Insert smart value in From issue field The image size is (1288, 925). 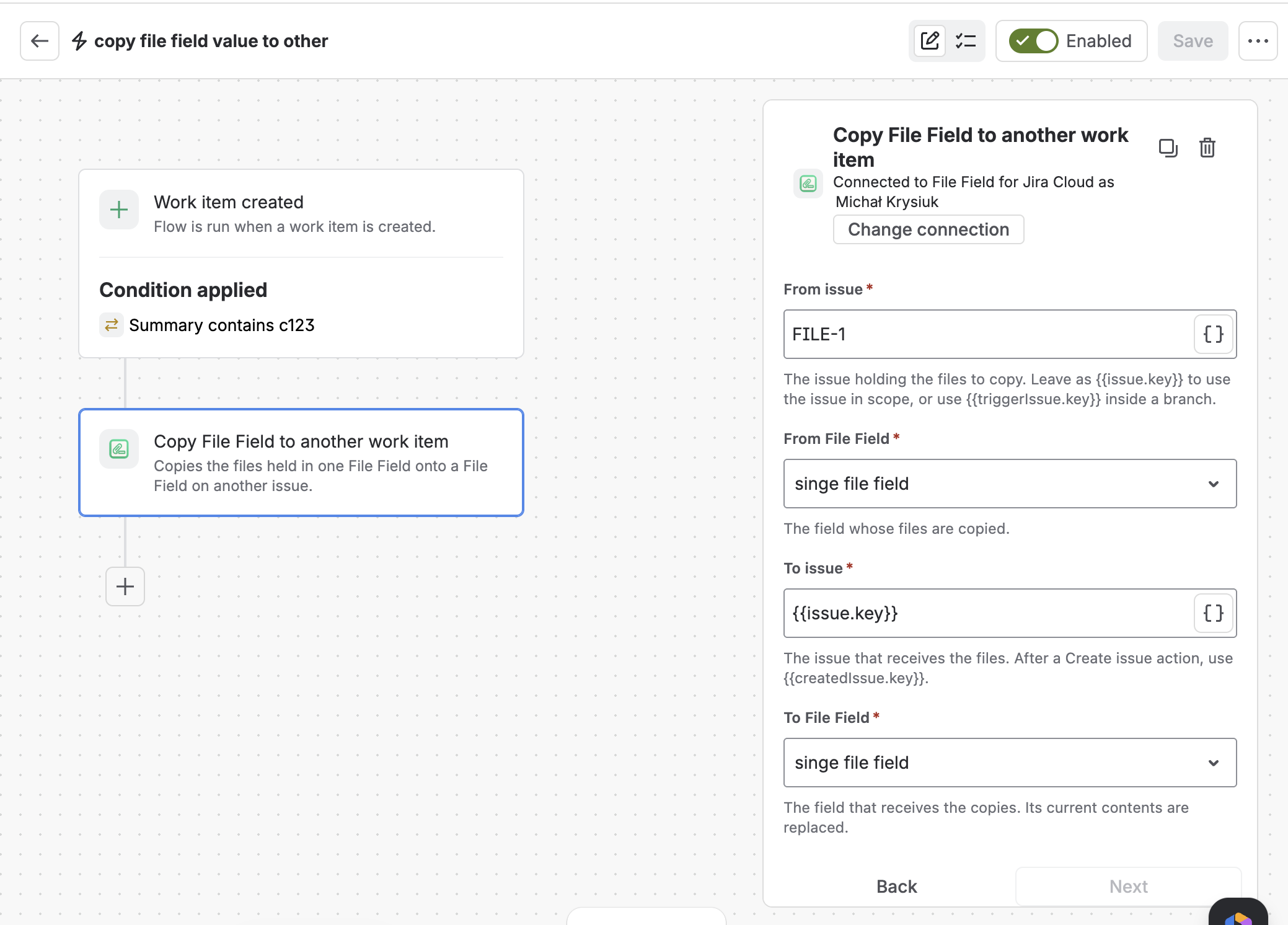[1213, 334]
